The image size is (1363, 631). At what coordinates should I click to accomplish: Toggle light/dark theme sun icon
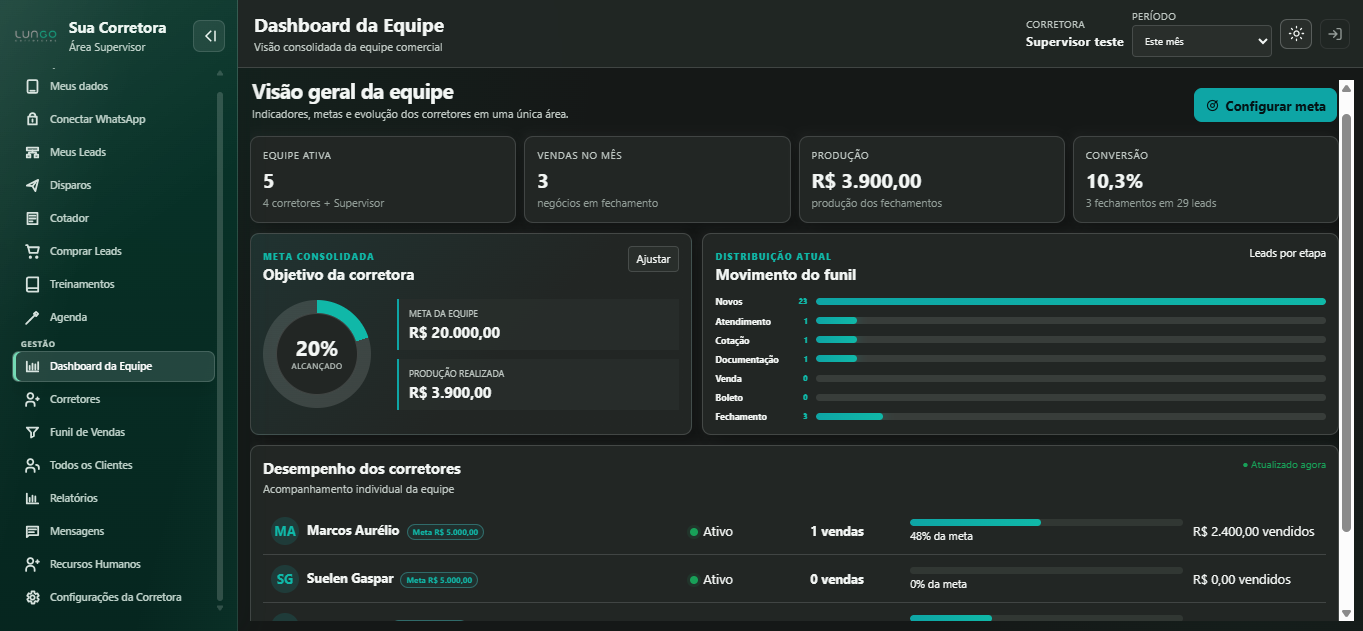(x=1296, y=34)
